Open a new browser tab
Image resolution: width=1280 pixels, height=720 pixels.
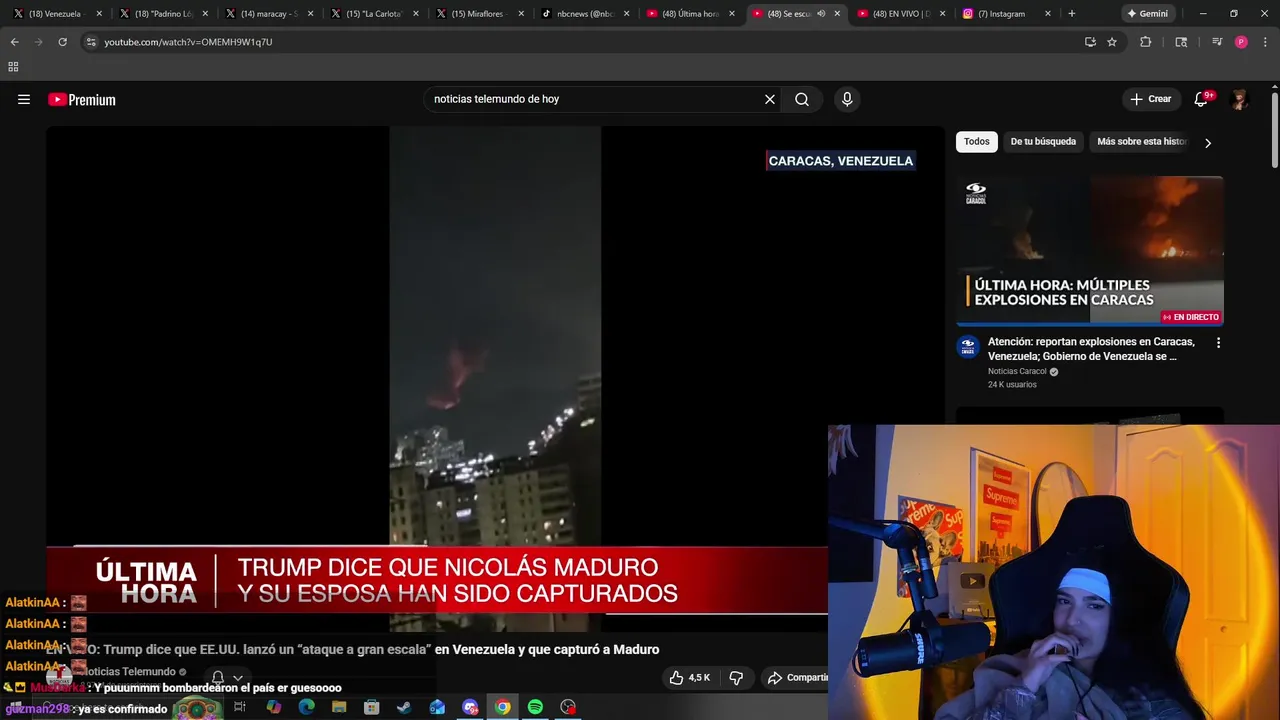(1071, 14)
